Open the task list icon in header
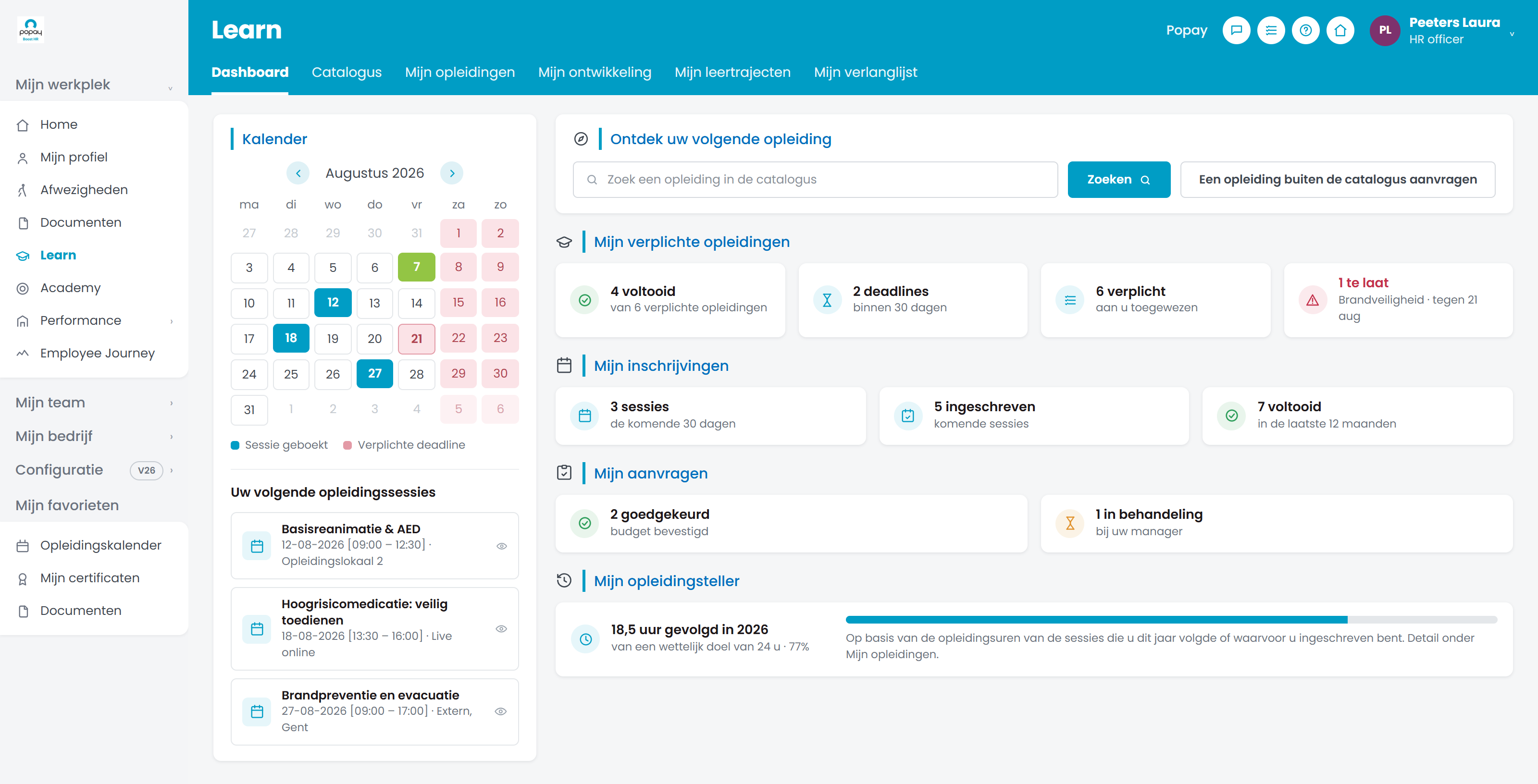The width and height of the screenshot is (1538, 784). tap(1270, 30)
